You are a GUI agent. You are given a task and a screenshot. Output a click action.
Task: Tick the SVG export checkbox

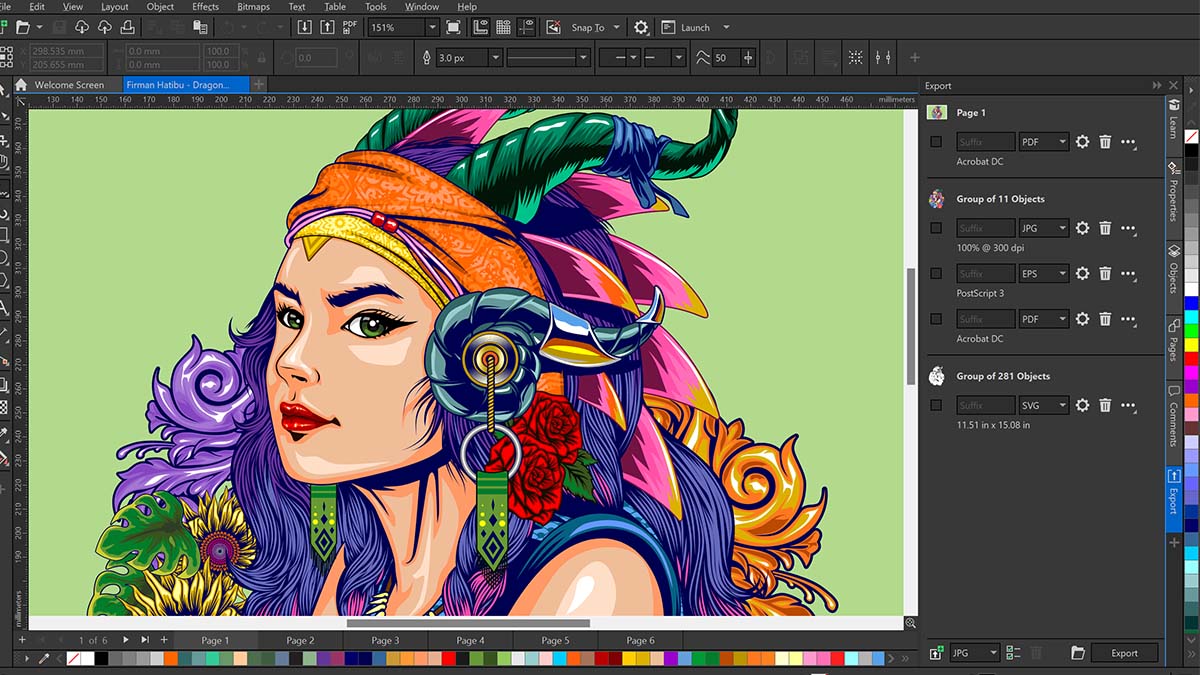[936, 405]
